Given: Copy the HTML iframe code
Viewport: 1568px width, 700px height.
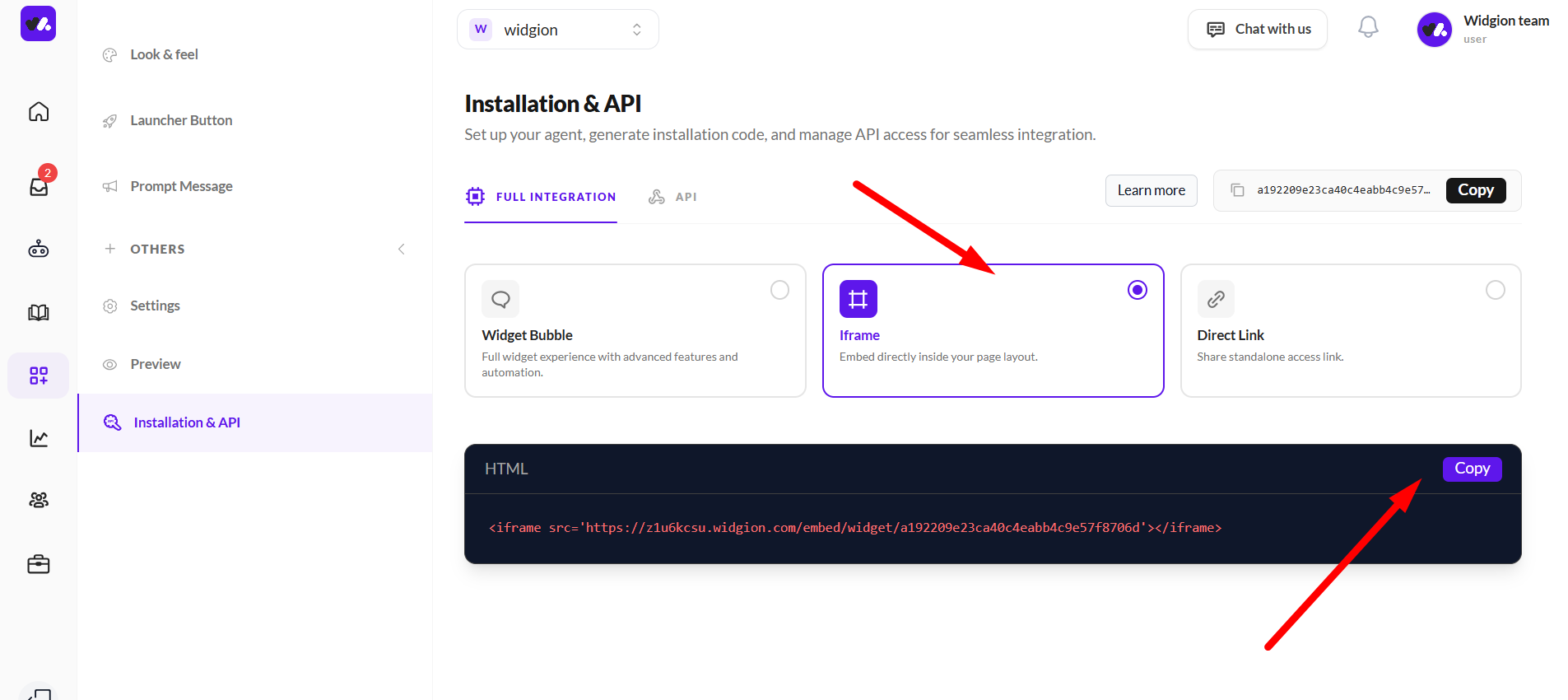Looking at the screenshot, I should [1472, 469].
